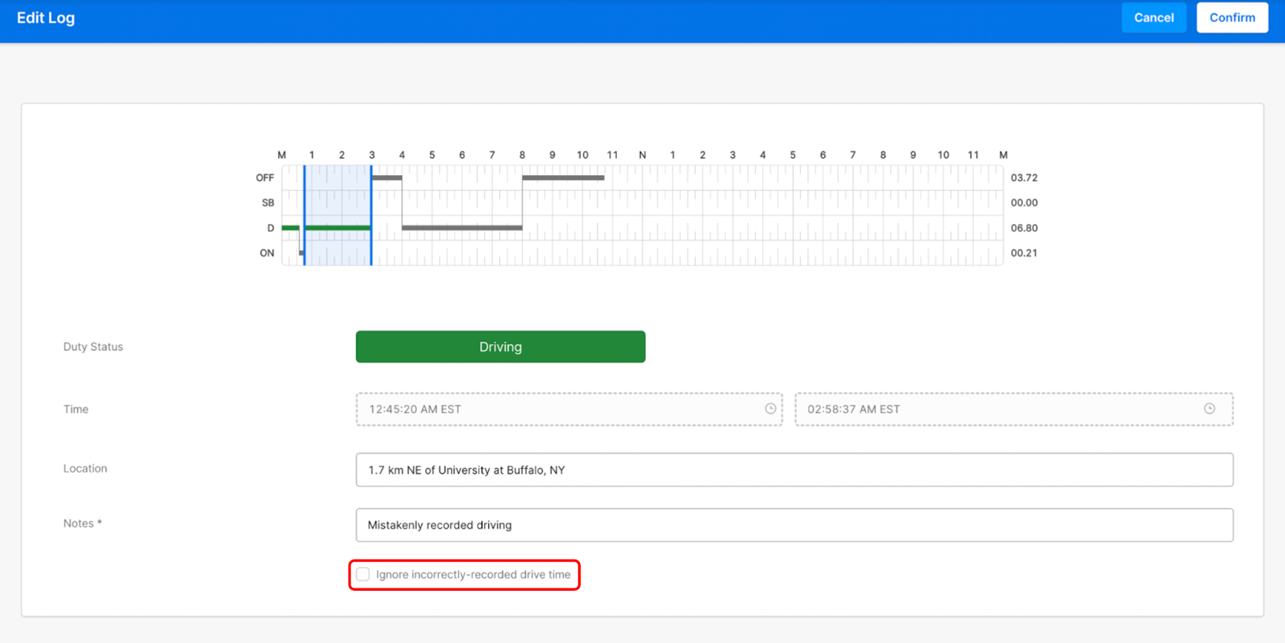This screenshot has height=643, width=1285.
Task: Click the short green driving segment before the selection
Action: click(290, 228)
